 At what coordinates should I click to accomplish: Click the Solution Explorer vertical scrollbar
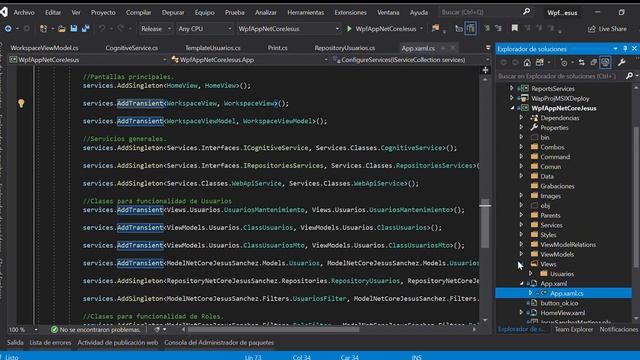(x=636, y=196)
